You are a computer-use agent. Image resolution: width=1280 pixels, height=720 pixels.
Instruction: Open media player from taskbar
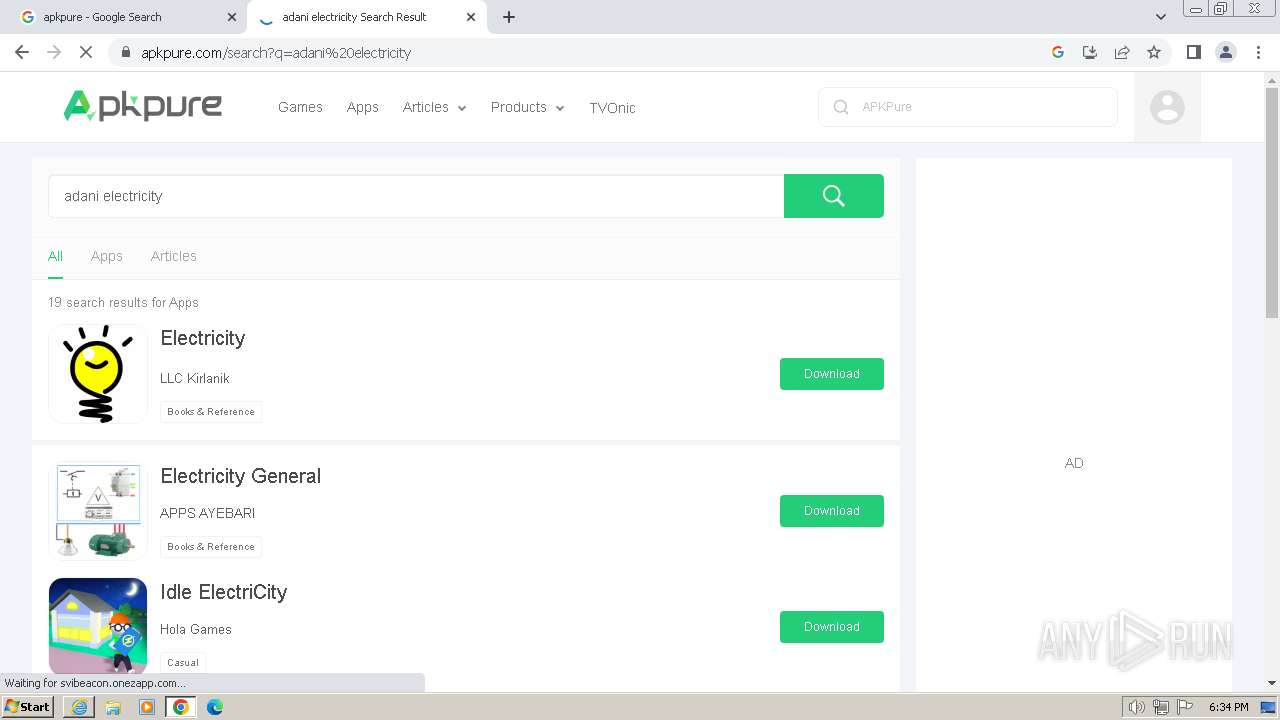147,707
